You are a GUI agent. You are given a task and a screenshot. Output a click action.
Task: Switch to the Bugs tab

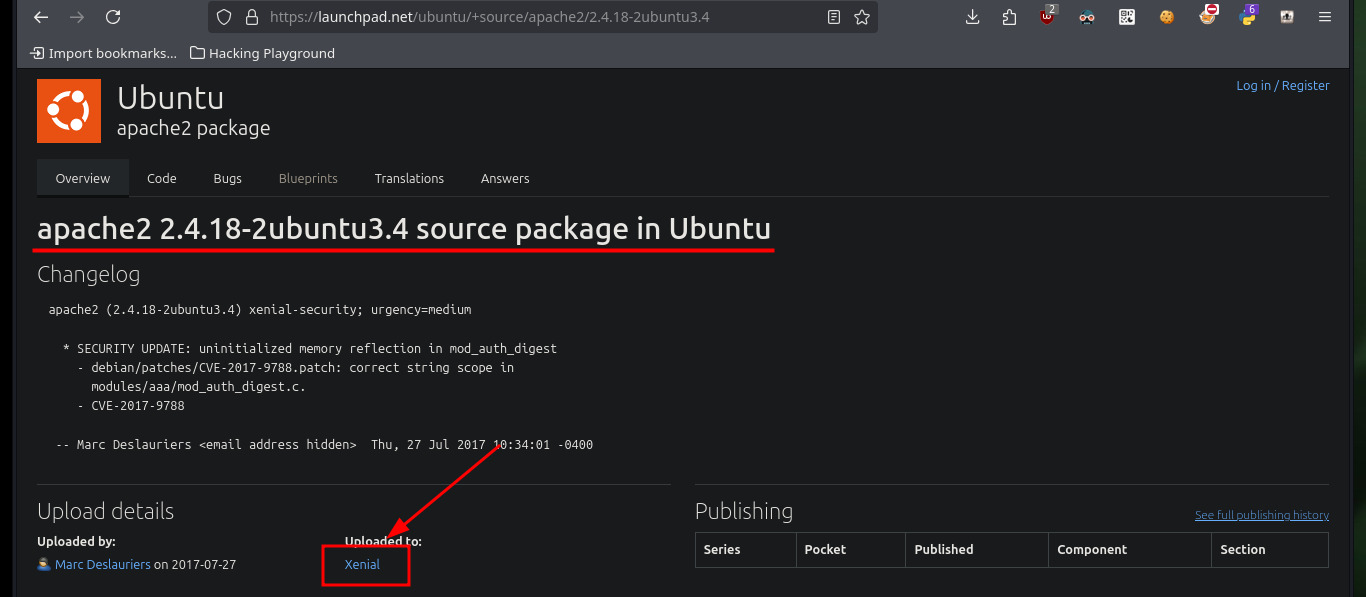click(x=228, y=178)
